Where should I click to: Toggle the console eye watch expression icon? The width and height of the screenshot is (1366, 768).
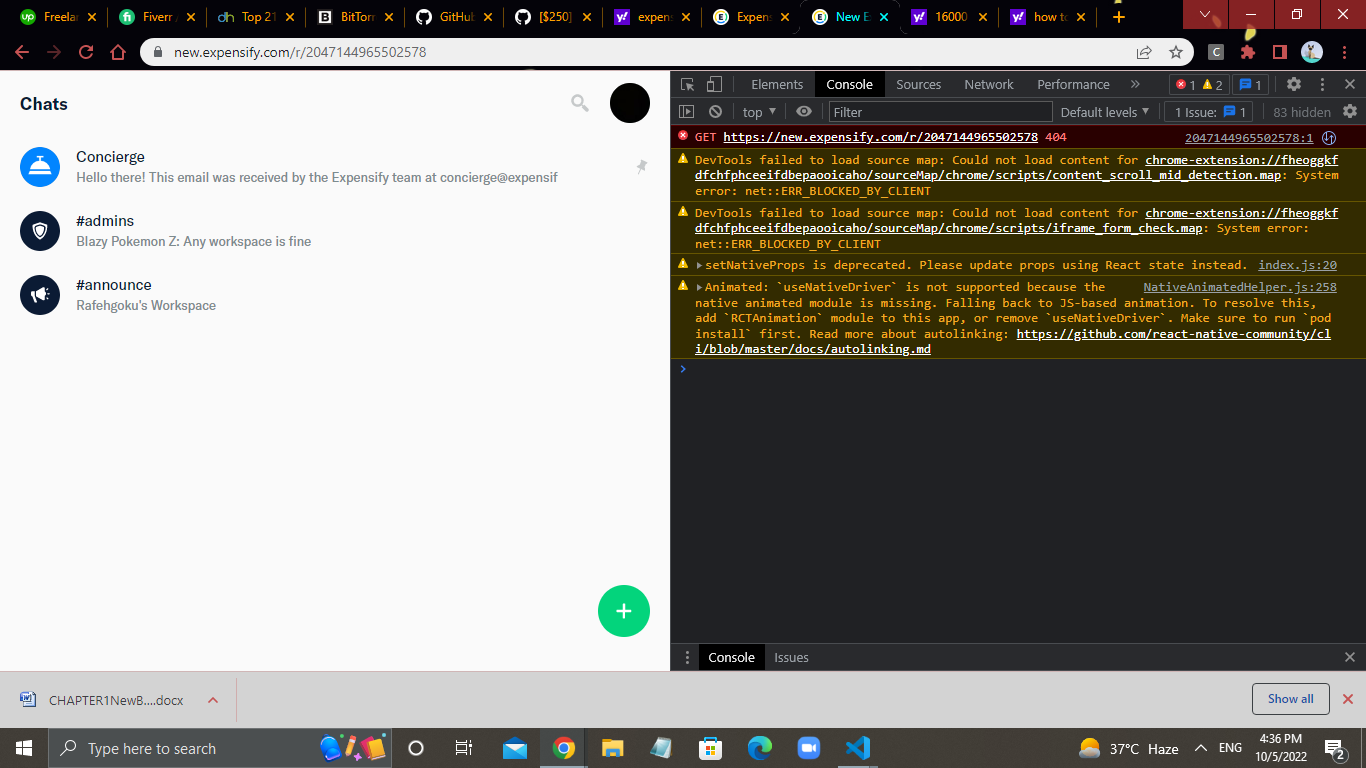[x=803, y=111]
